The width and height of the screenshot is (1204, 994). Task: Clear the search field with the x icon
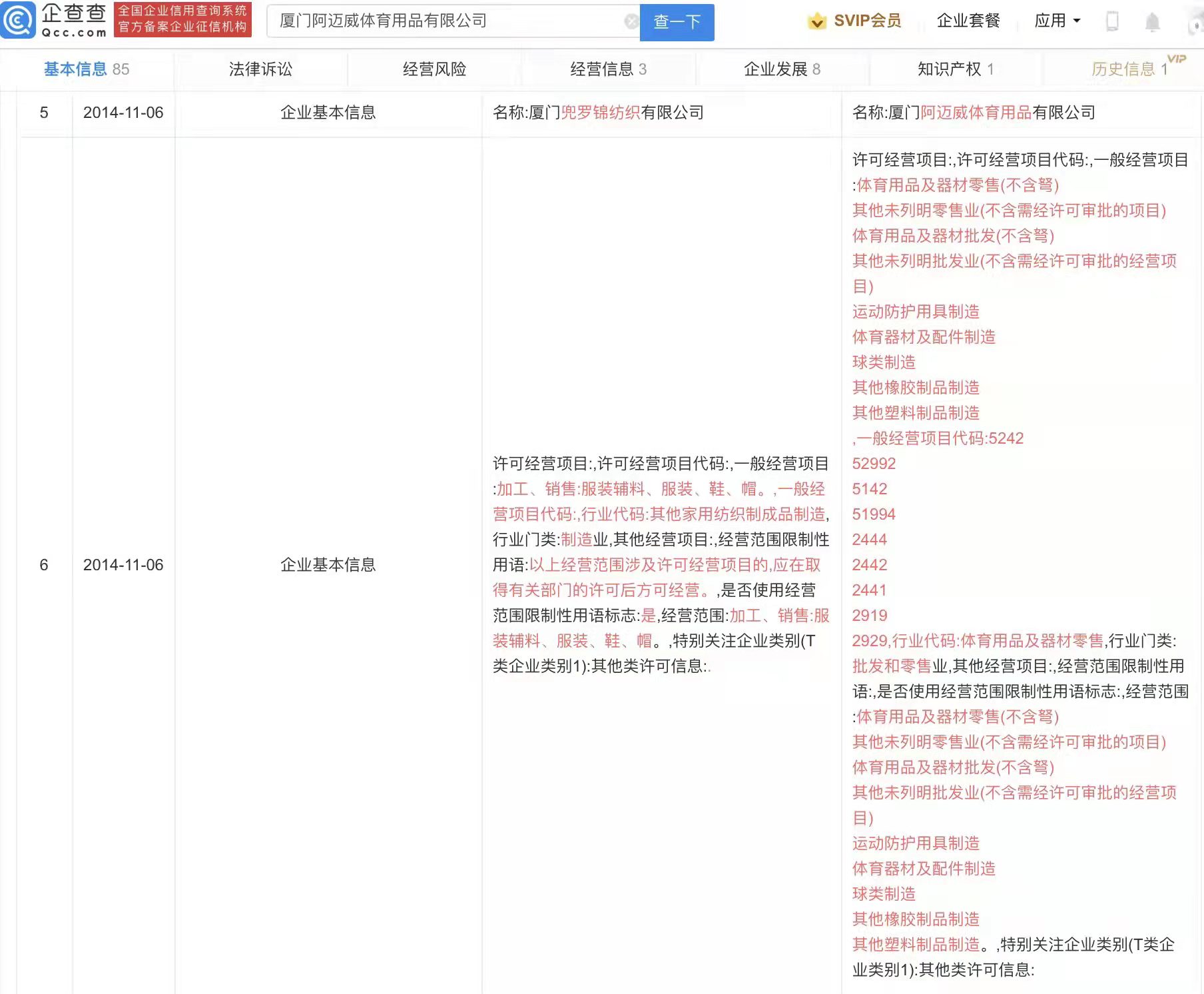631,21
